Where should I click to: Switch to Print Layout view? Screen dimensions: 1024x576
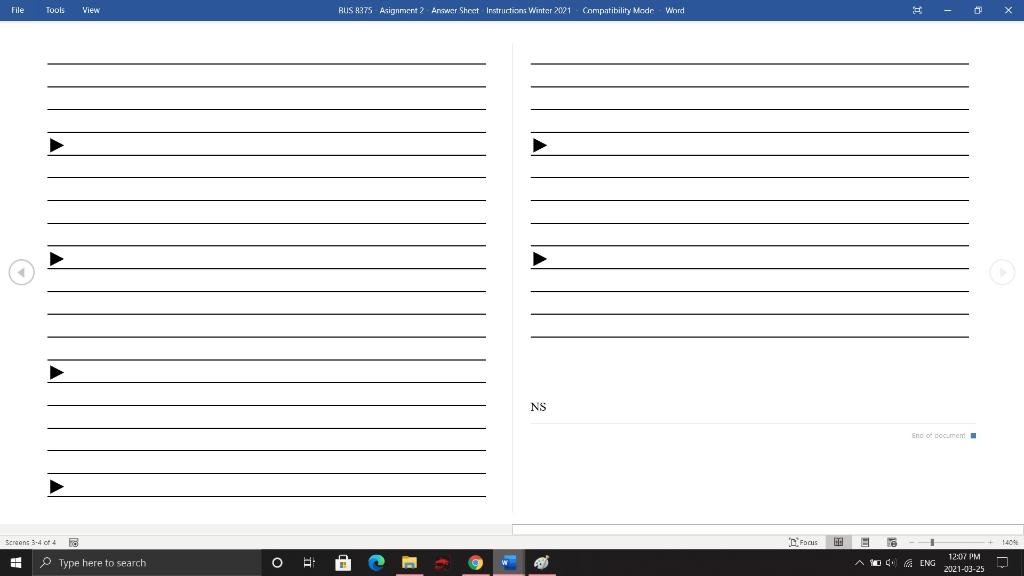[x=864, y=542]
